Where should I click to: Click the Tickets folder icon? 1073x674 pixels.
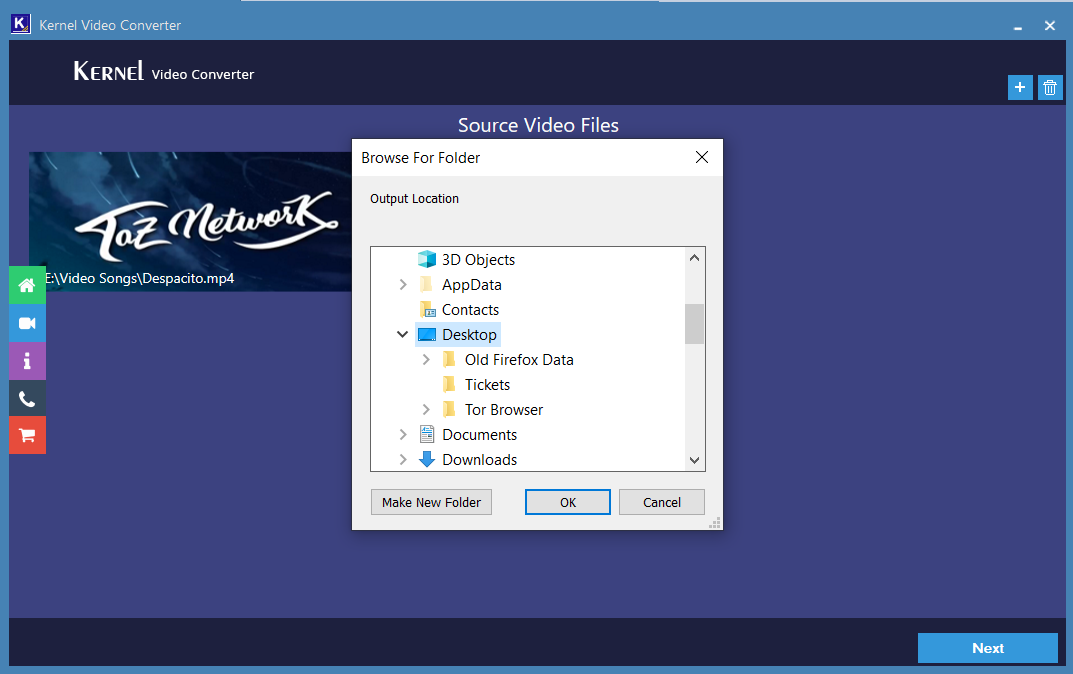point(450,384)
